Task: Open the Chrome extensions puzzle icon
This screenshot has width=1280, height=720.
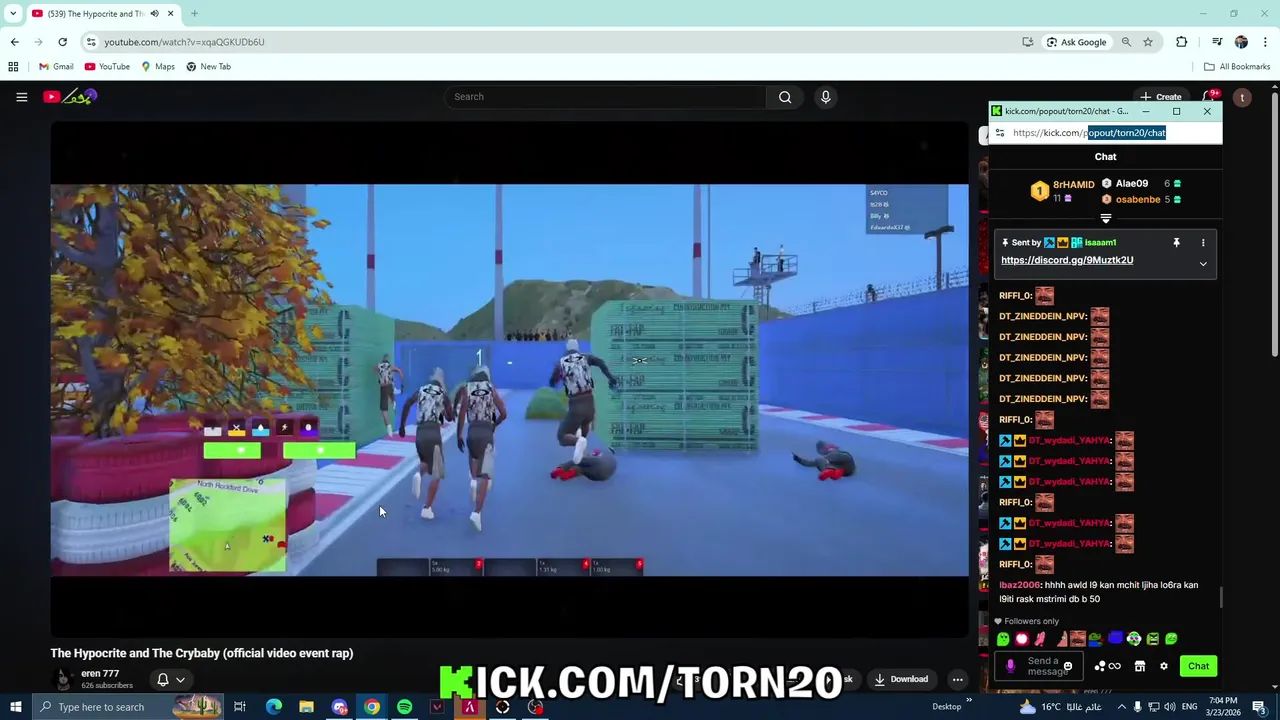Action: click(x=1182, y=42)
